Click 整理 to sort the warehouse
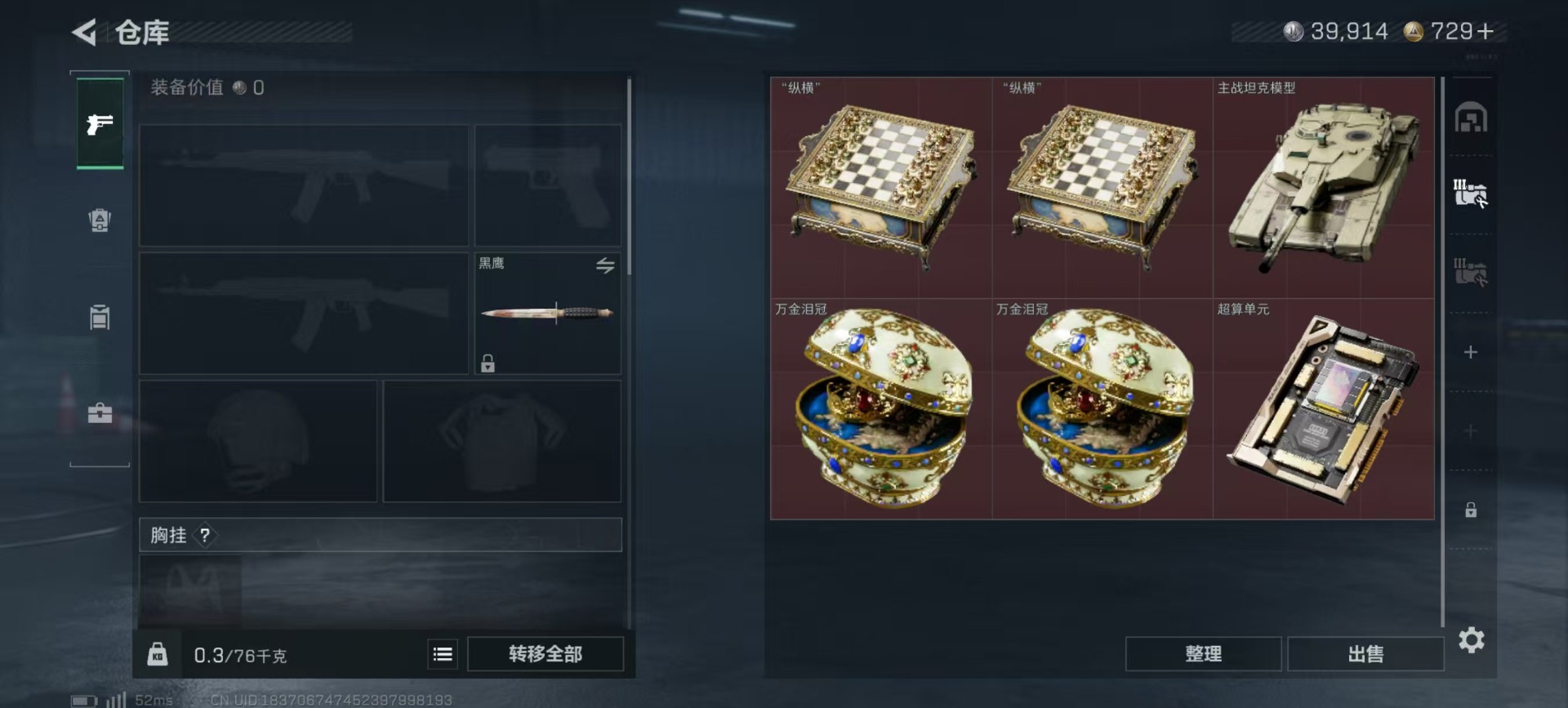 click(1203, 654)
